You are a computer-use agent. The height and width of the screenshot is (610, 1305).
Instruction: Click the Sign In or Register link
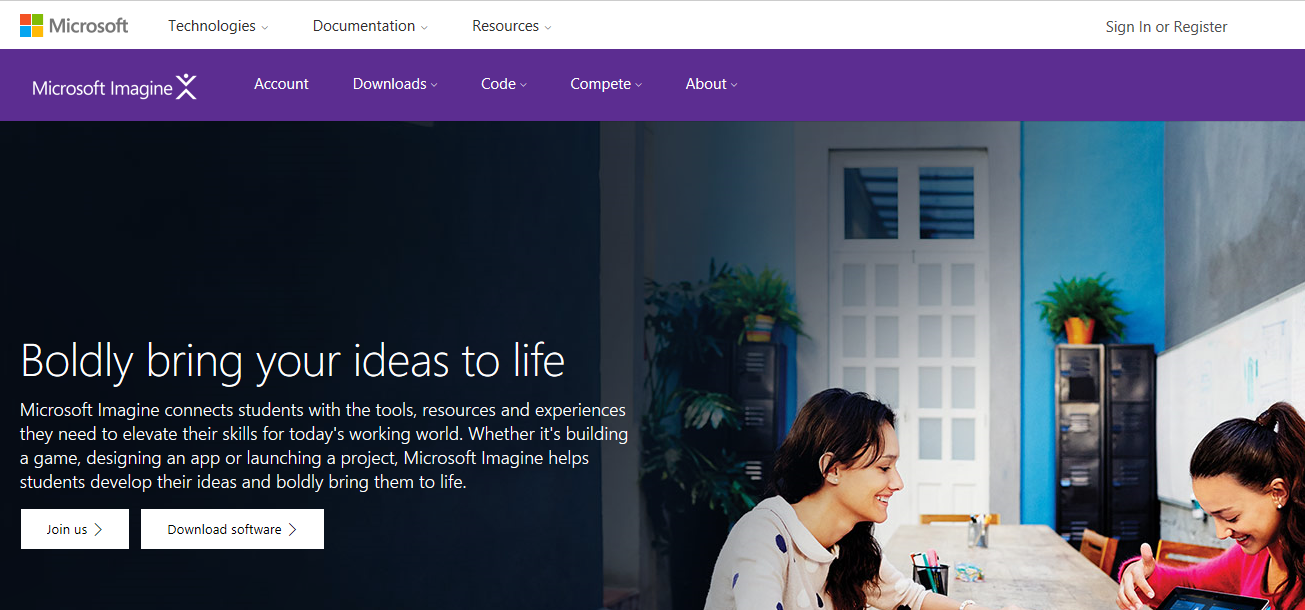coord(1166,27)
